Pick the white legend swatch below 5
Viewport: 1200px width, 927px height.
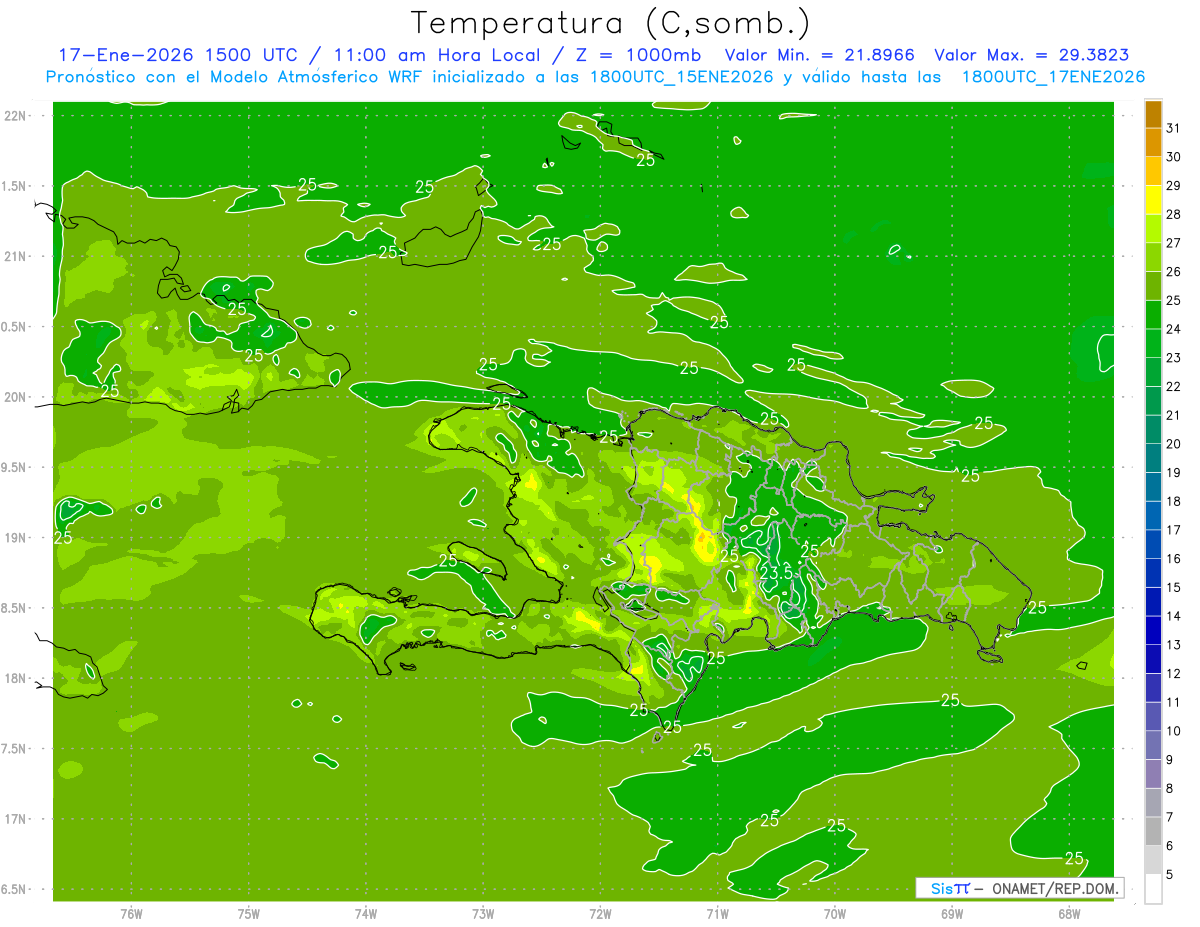click(1153, 889)
